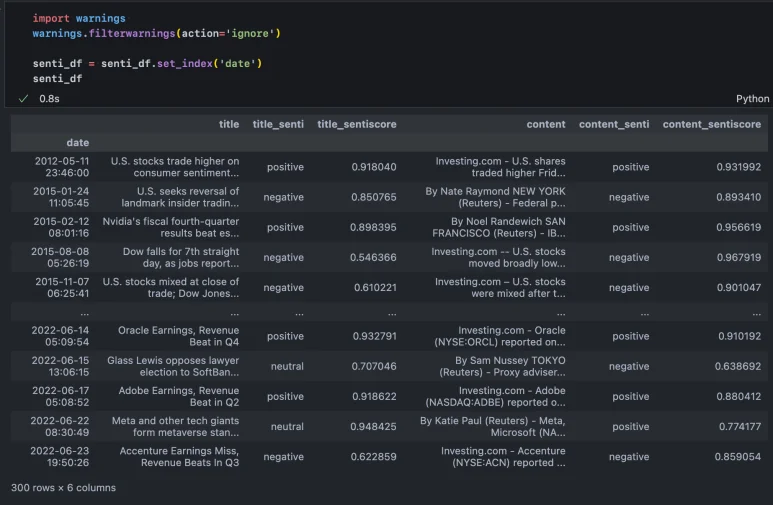773x505 pixels.
Task: Click the 'content_senti' column header
Action: pyautogui.click(x=614, y=125)
